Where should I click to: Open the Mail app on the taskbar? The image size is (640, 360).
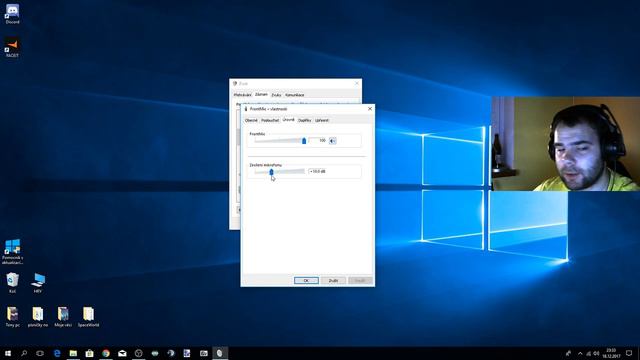122,353
